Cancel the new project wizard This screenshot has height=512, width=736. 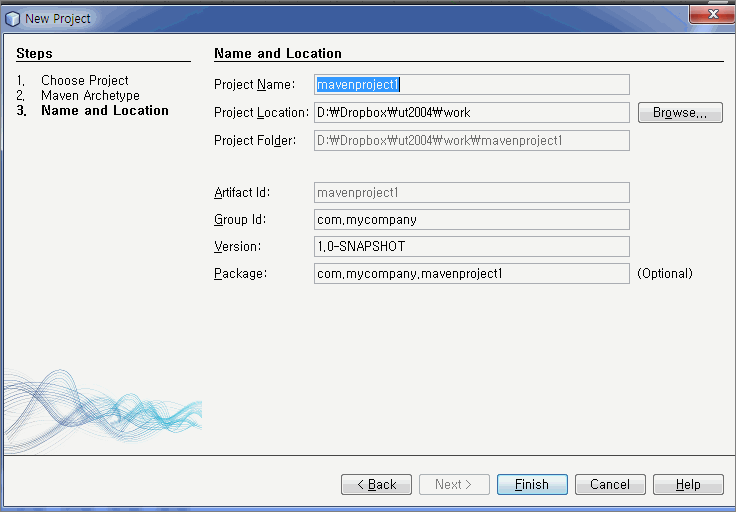pos(610,484)
